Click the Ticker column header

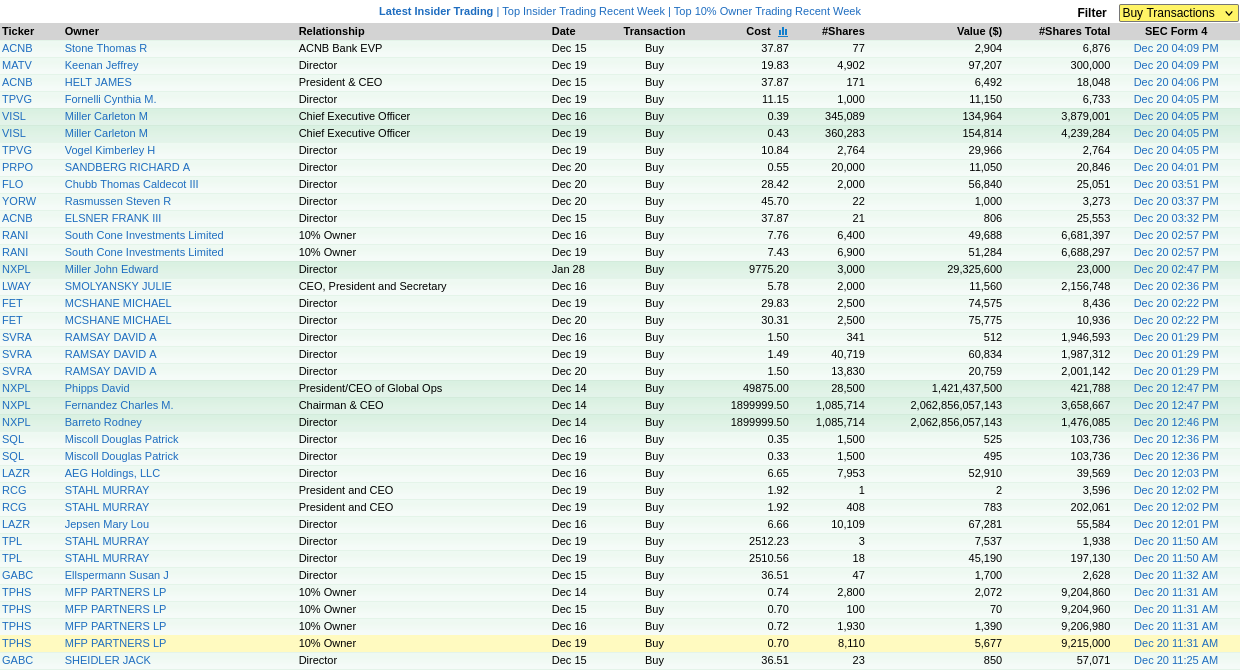coord(18,31)
